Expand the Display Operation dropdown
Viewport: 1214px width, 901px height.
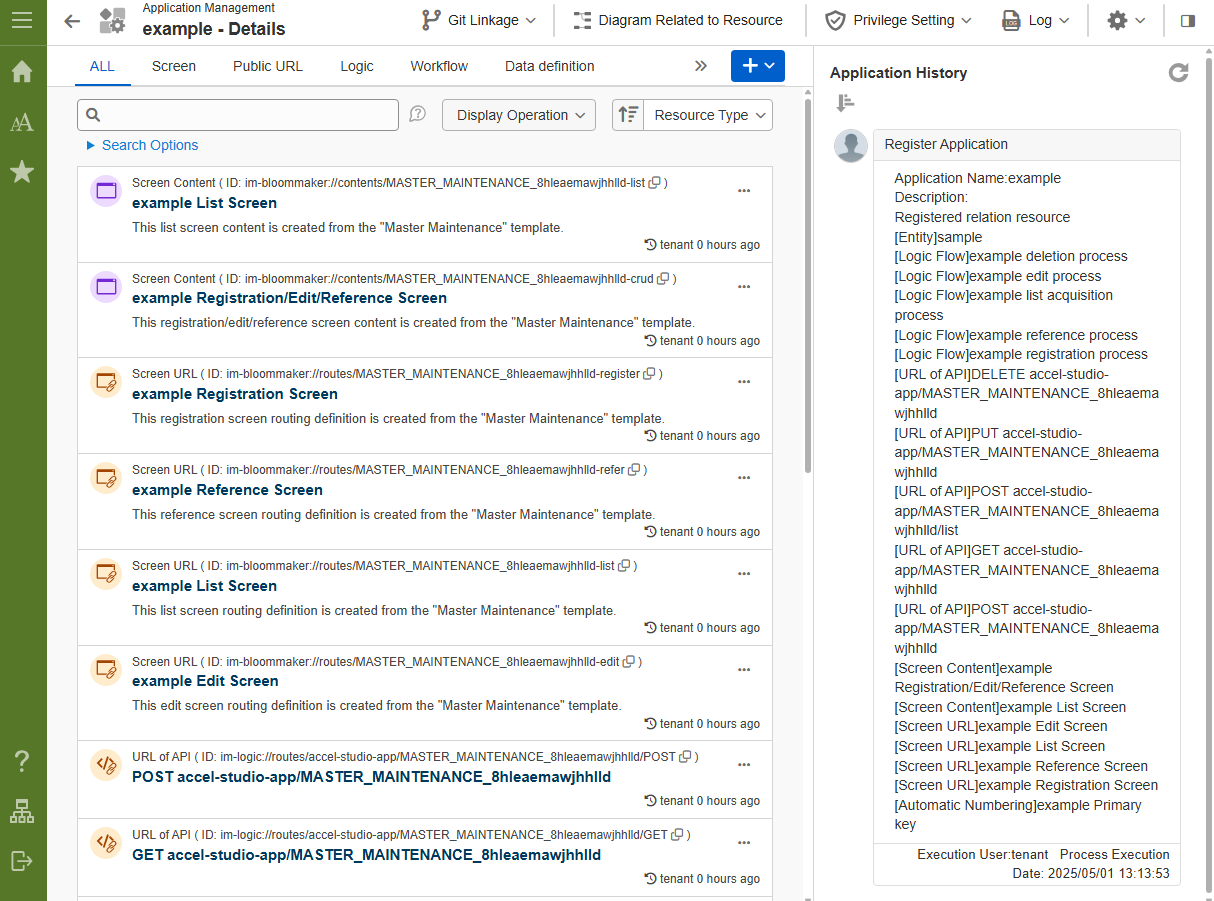pos(519,115)
